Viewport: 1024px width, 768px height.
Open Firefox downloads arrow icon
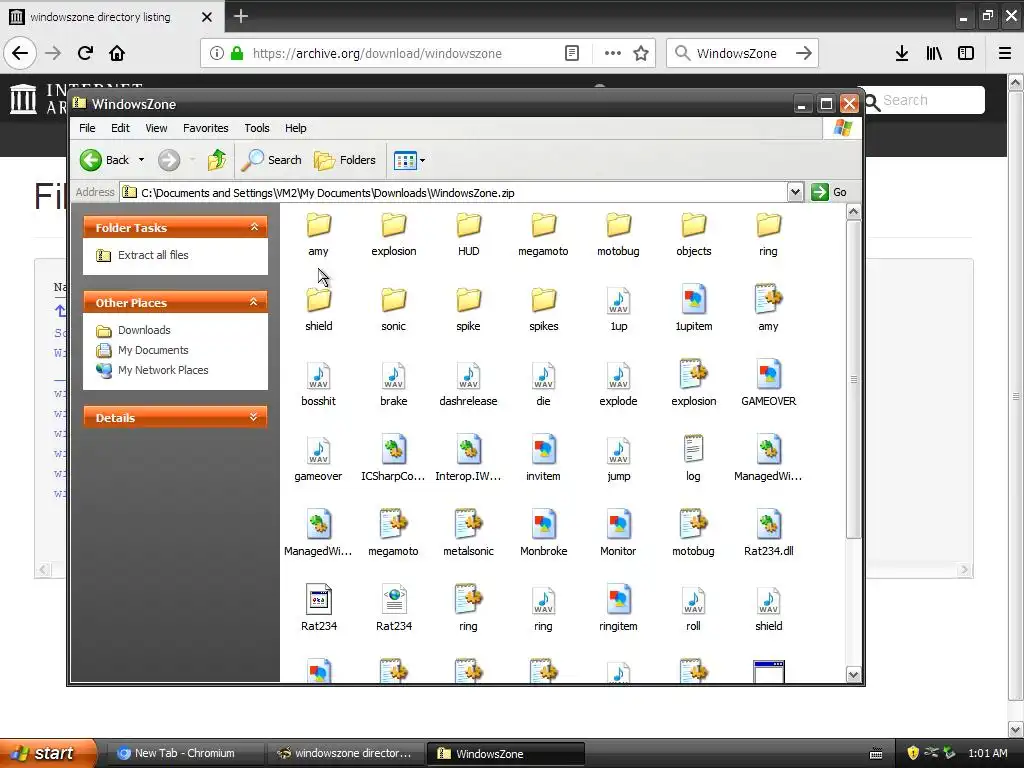tap(902, 54)
